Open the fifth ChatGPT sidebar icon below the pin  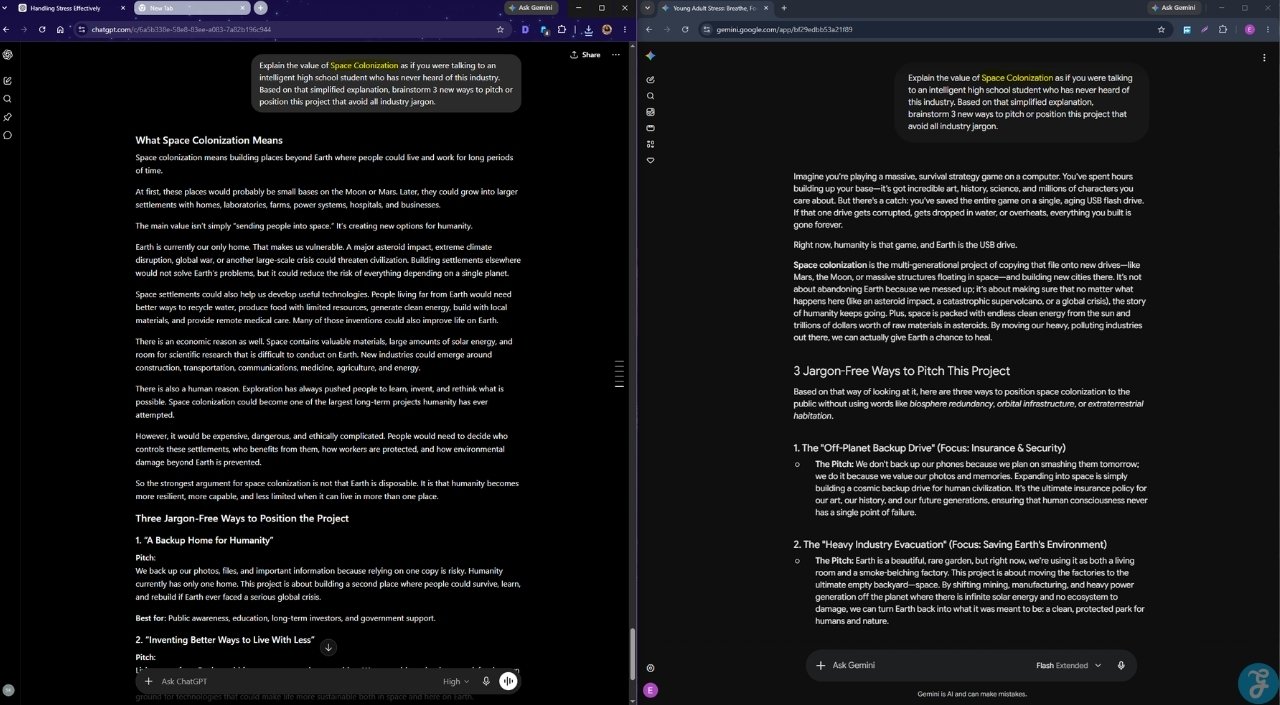[7, 135]
